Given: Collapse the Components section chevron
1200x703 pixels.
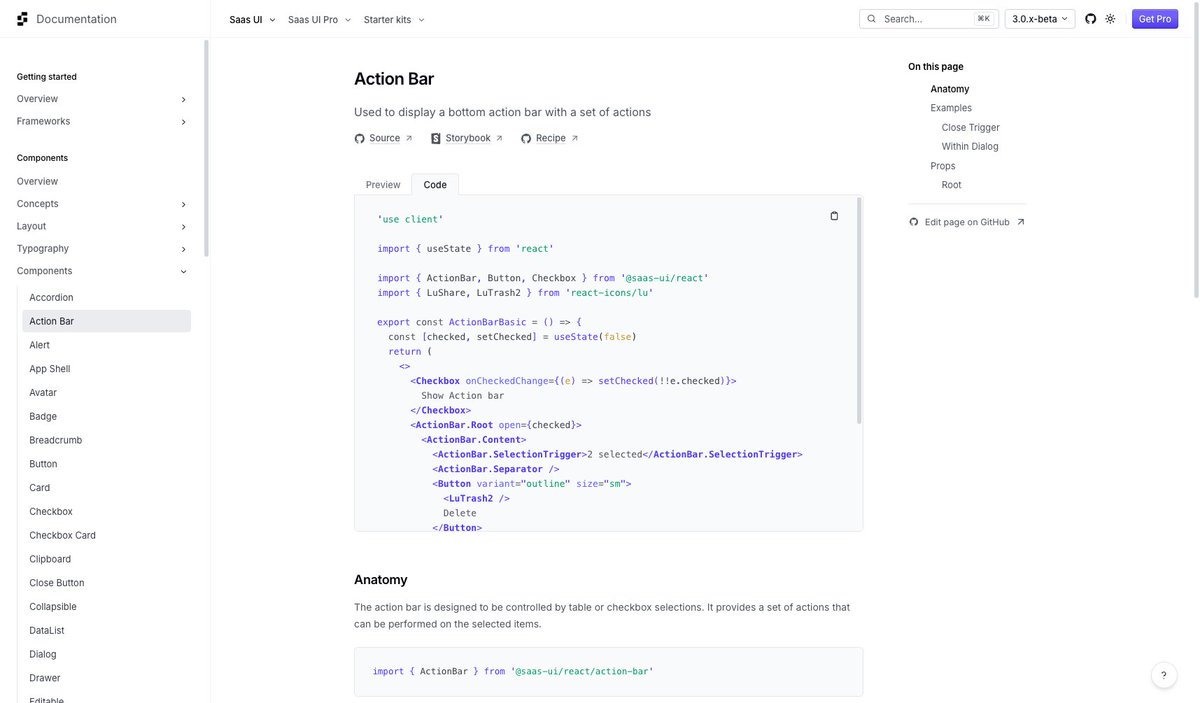Looking at the screenshot, I should [x=183, y=271].
